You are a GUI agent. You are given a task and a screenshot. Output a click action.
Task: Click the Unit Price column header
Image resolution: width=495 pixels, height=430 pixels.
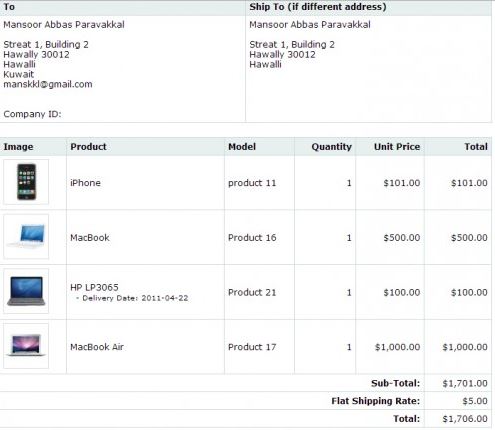tap(397, 147)
